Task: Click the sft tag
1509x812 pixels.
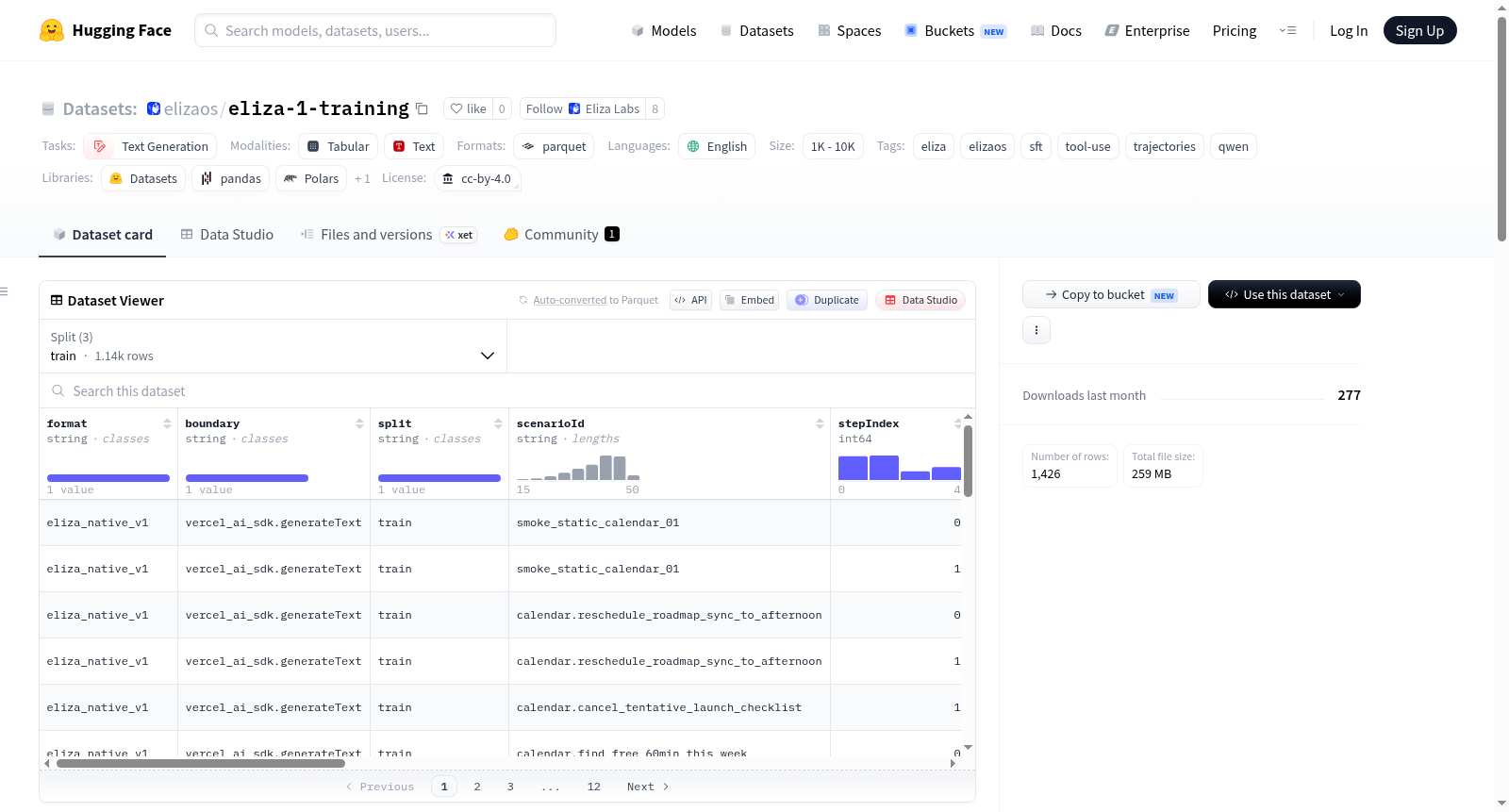Action: coord(1036,146)
